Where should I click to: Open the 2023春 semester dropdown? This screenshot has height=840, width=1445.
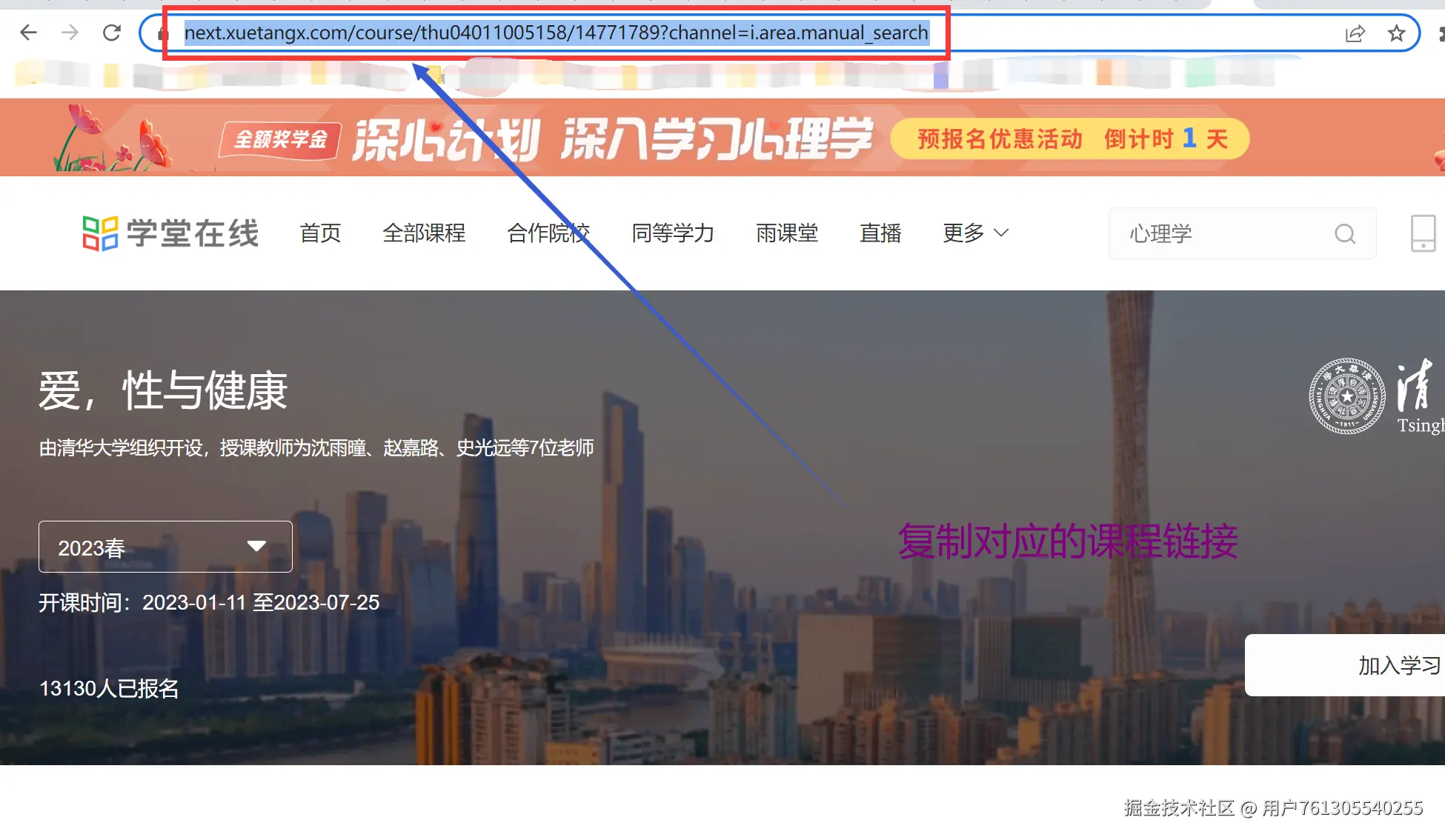165,547
